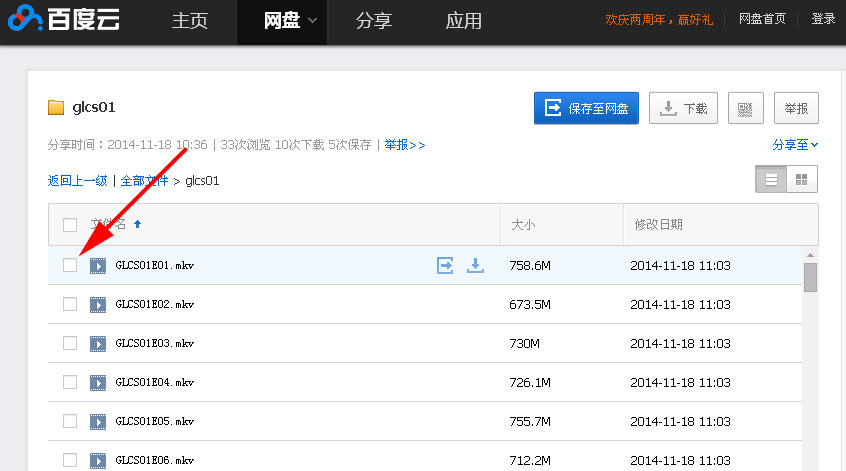The height and width of the screenshot is (471, 846).
Task: Download GLCS01E01.mkv using row download icon
Action: [475, 265]
